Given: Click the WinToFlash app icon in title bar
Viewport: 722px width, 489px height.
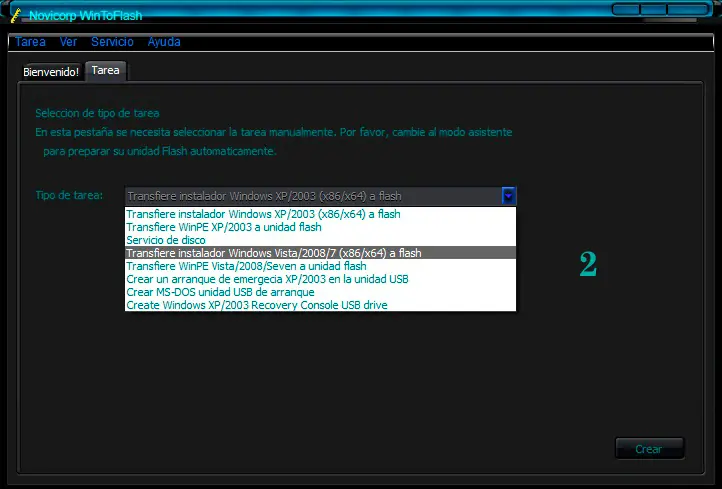Looking at the screenshot, I should pos(16,15).
